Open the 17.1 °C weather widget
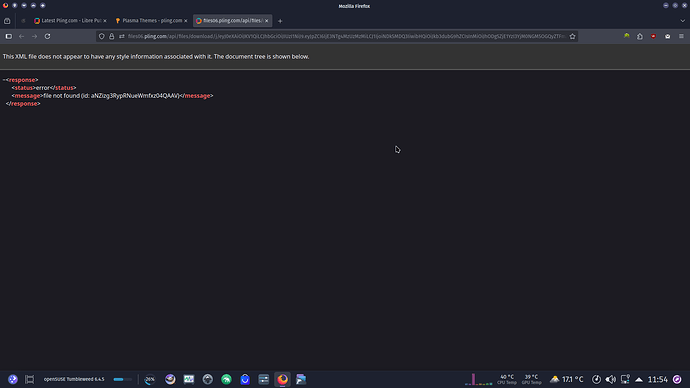Image resolution: width=690 pixels, height=388 pixels. coord(567,379)
